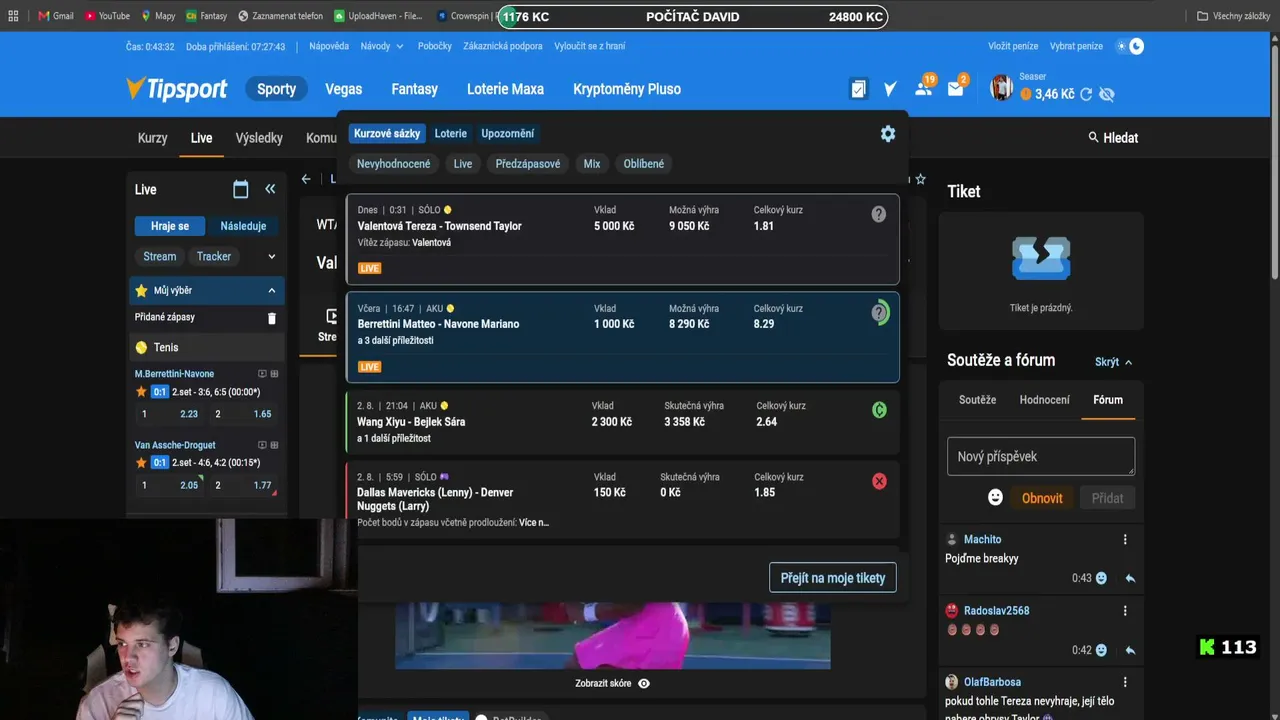Click the Tenis ball sport icon
The width and height of the screenshot is (1280, 720).
click(141, 347)
